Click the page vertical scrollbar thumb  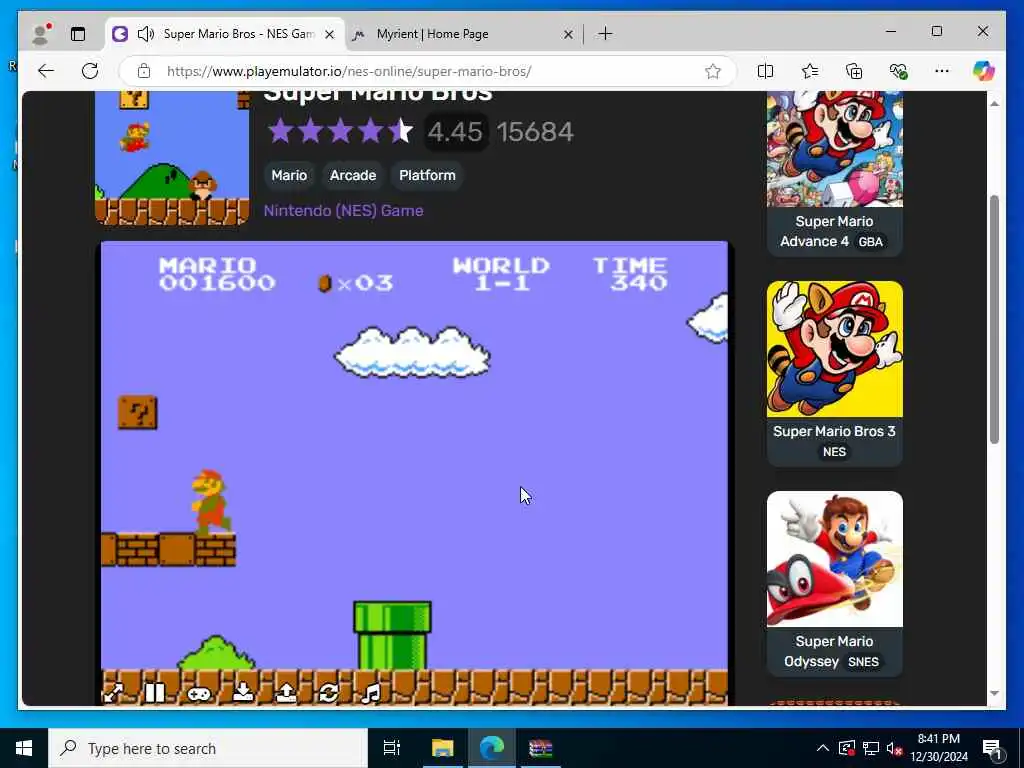(x=994, y=319)
